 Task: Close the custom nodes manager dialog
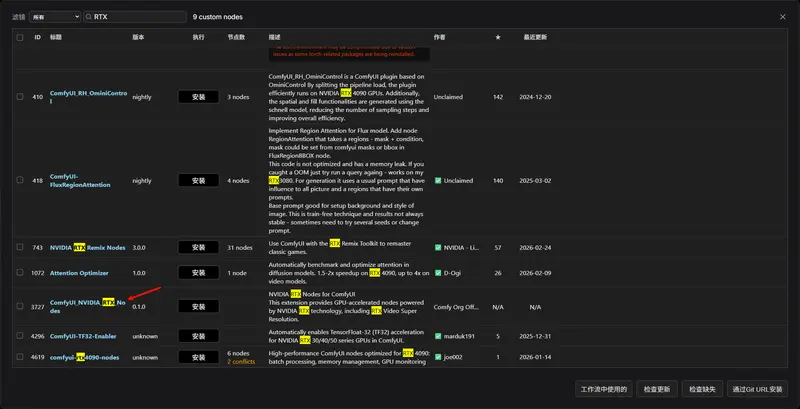pos(782,17)
